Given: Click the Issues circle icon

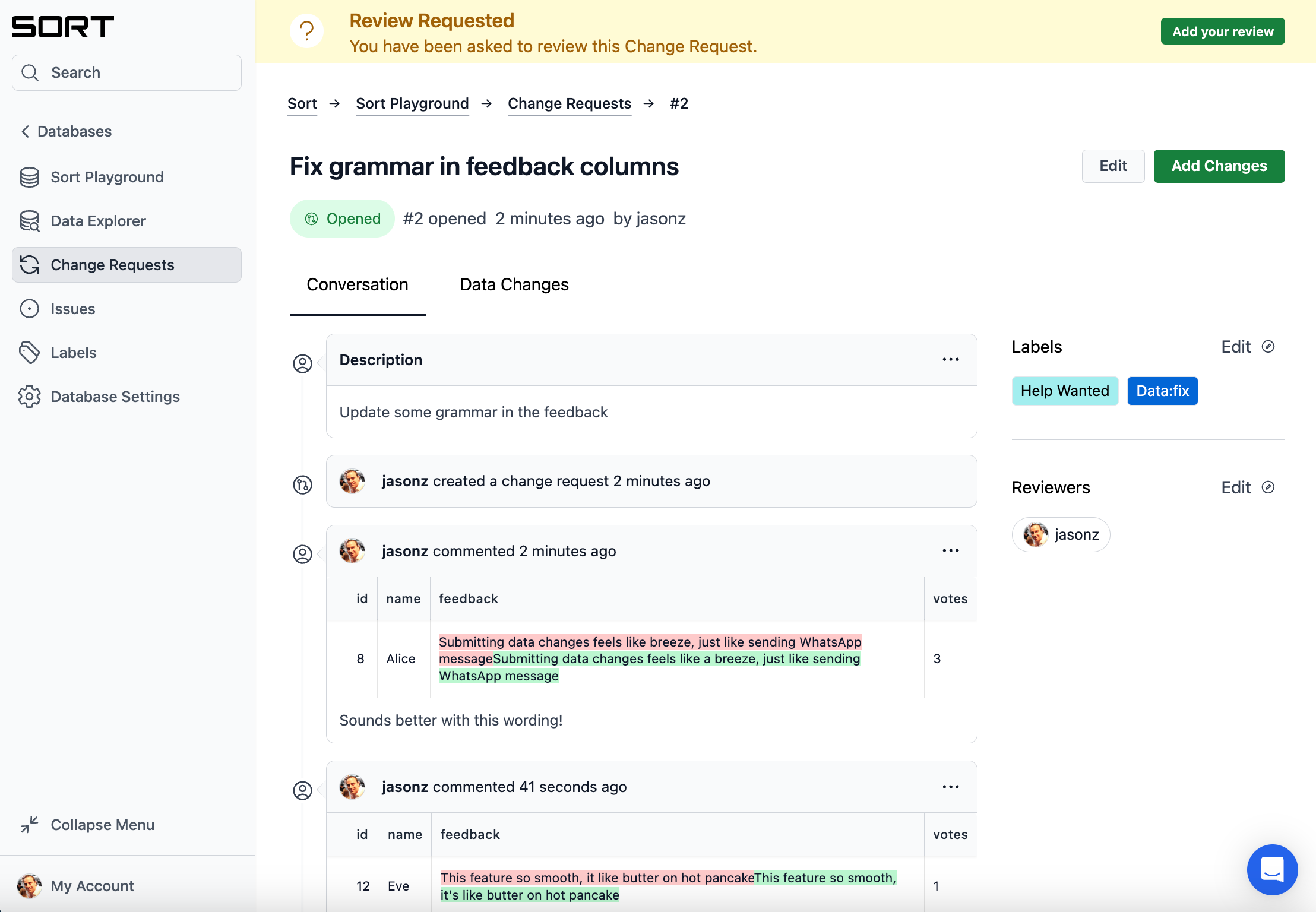Looking at the screenshot, I should click(29, 309).
